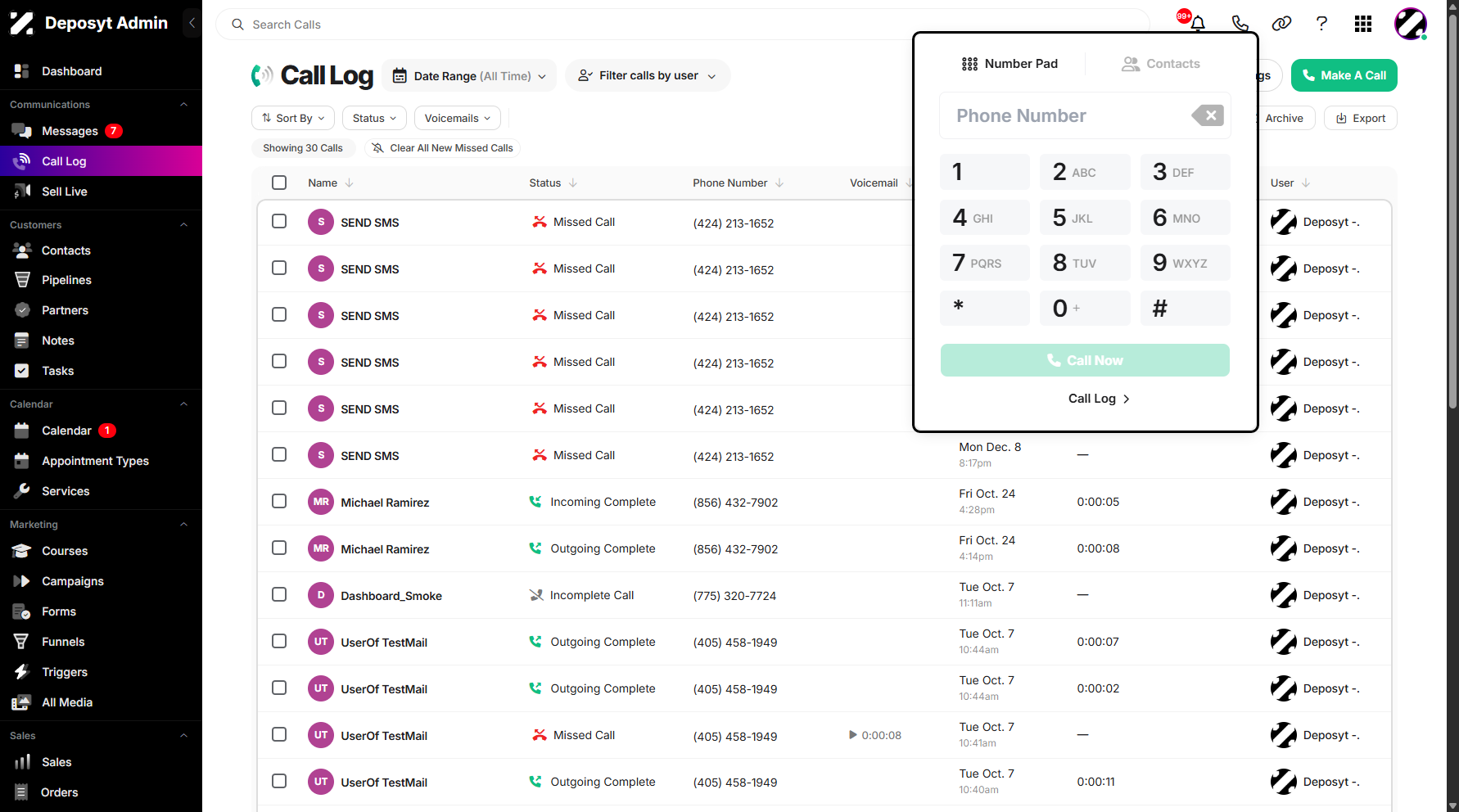Viewport: 1459px width, 812px height.
Task: Open the help question mark icon
Action: click(x=1321, y=24)
